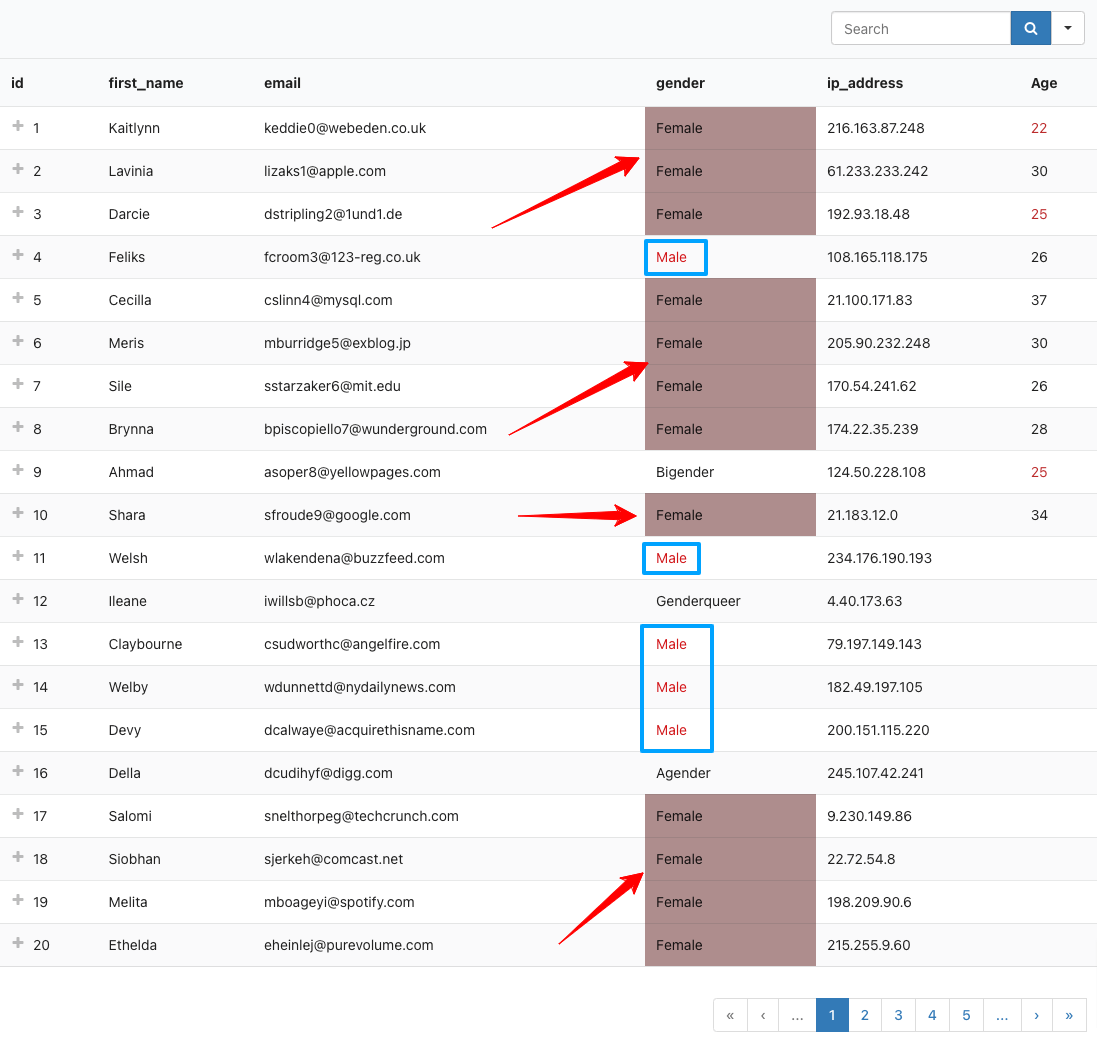The image size is (1097, 1047).
Task: Click the magnifier search button
Action: click(x=1030, y=29)
